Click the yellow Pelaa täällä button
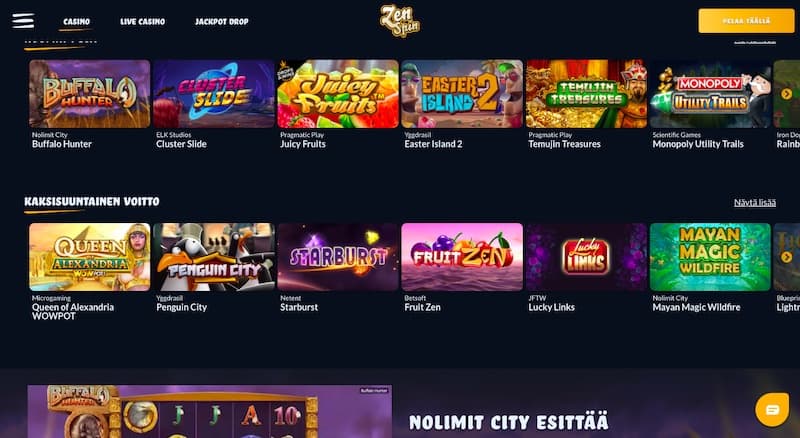The image size is (800, 438). pyautogui.click(x=746, y=21)
